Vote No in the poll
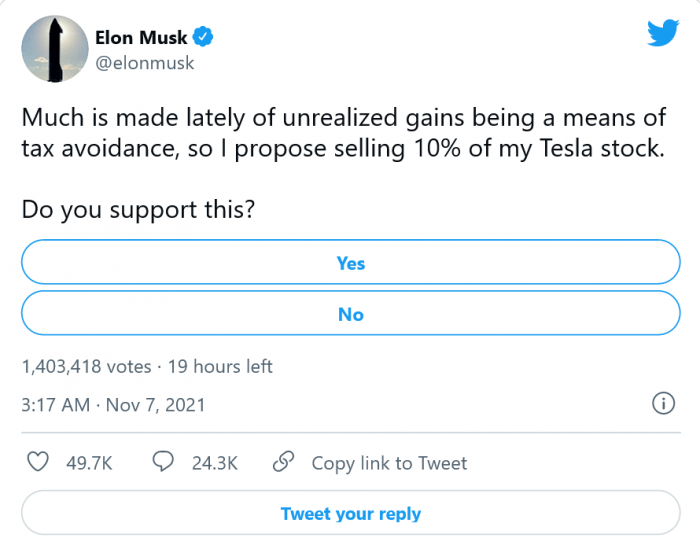The width and height of the screenshot is (700, 549). tap(350, 314)
